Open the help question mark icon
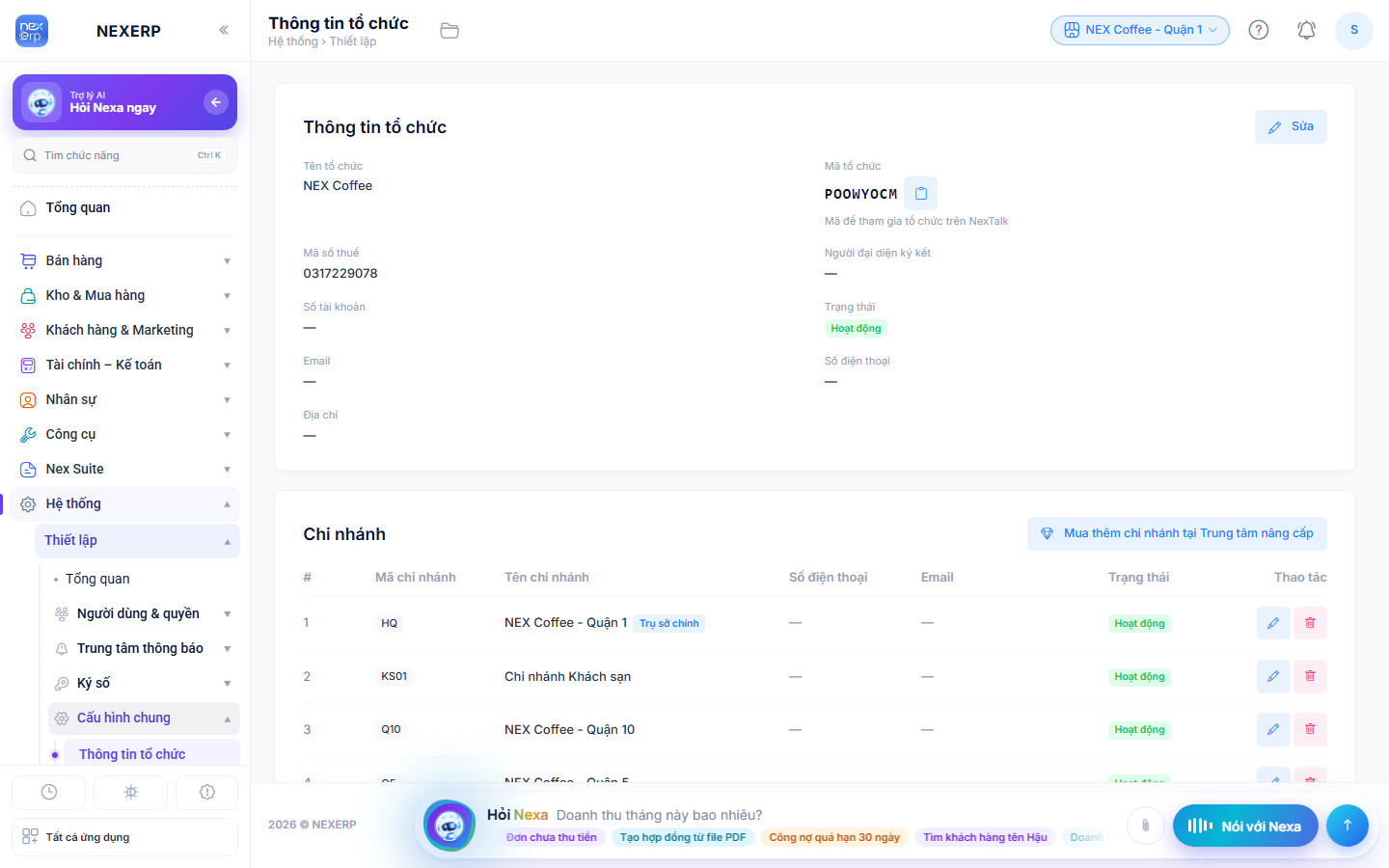The width and height of the screenshot is (1389, 868). pos(1259,30)
